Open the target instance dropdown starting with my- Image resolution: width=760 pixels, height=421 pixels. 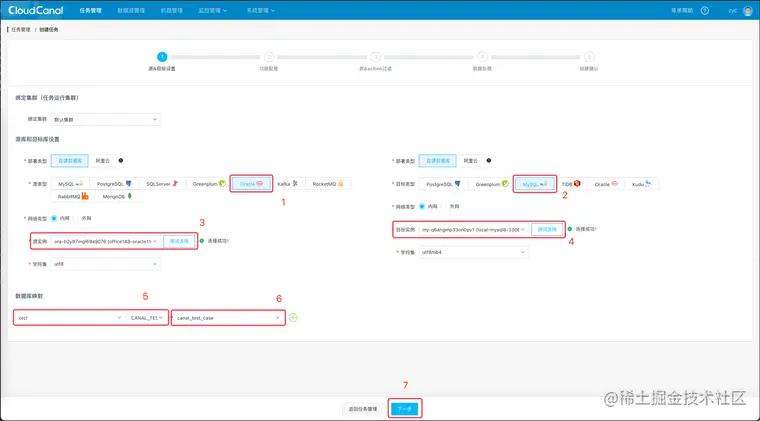pos(473,229)
